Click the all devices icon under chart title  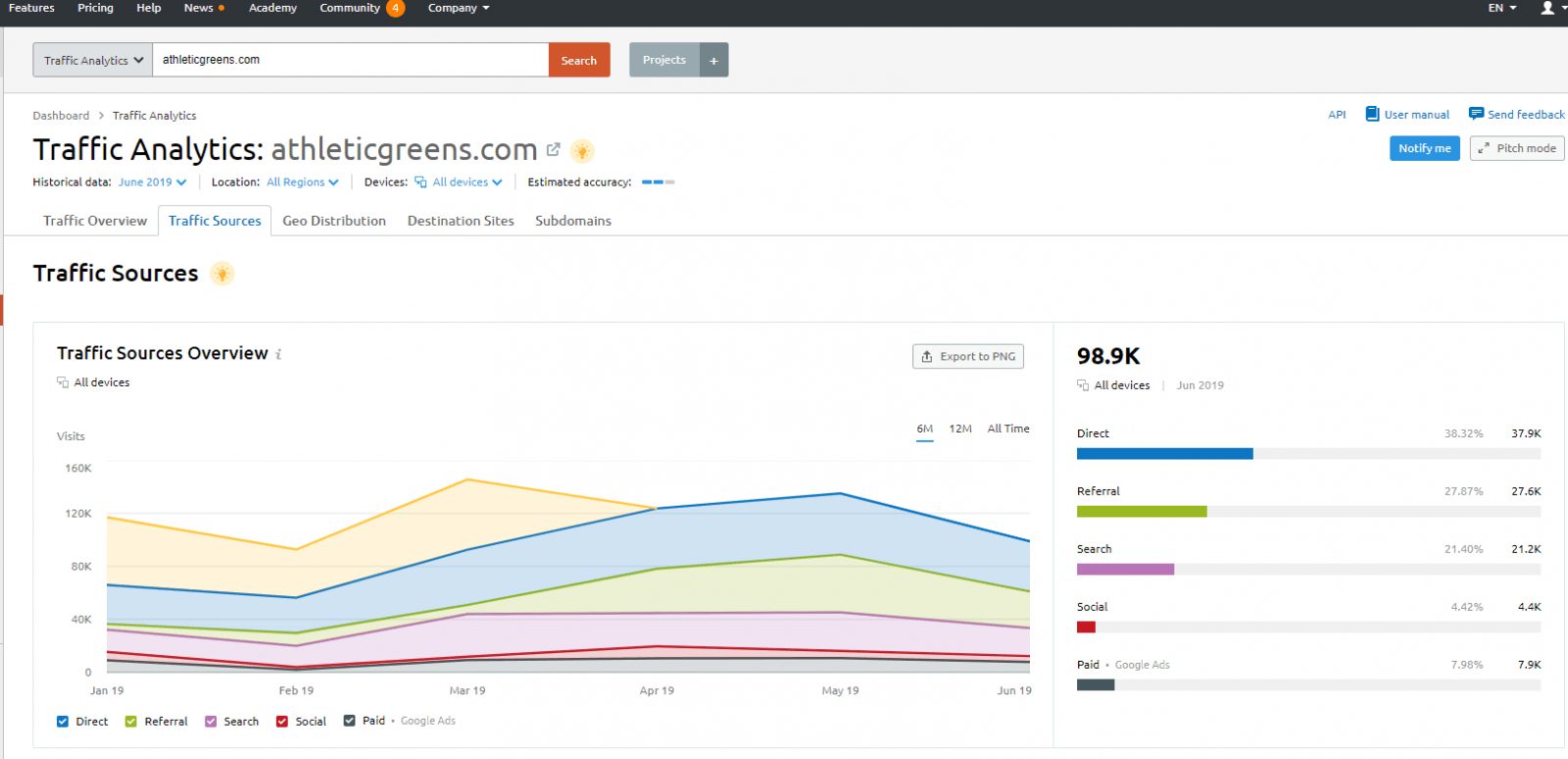(63, 382)
